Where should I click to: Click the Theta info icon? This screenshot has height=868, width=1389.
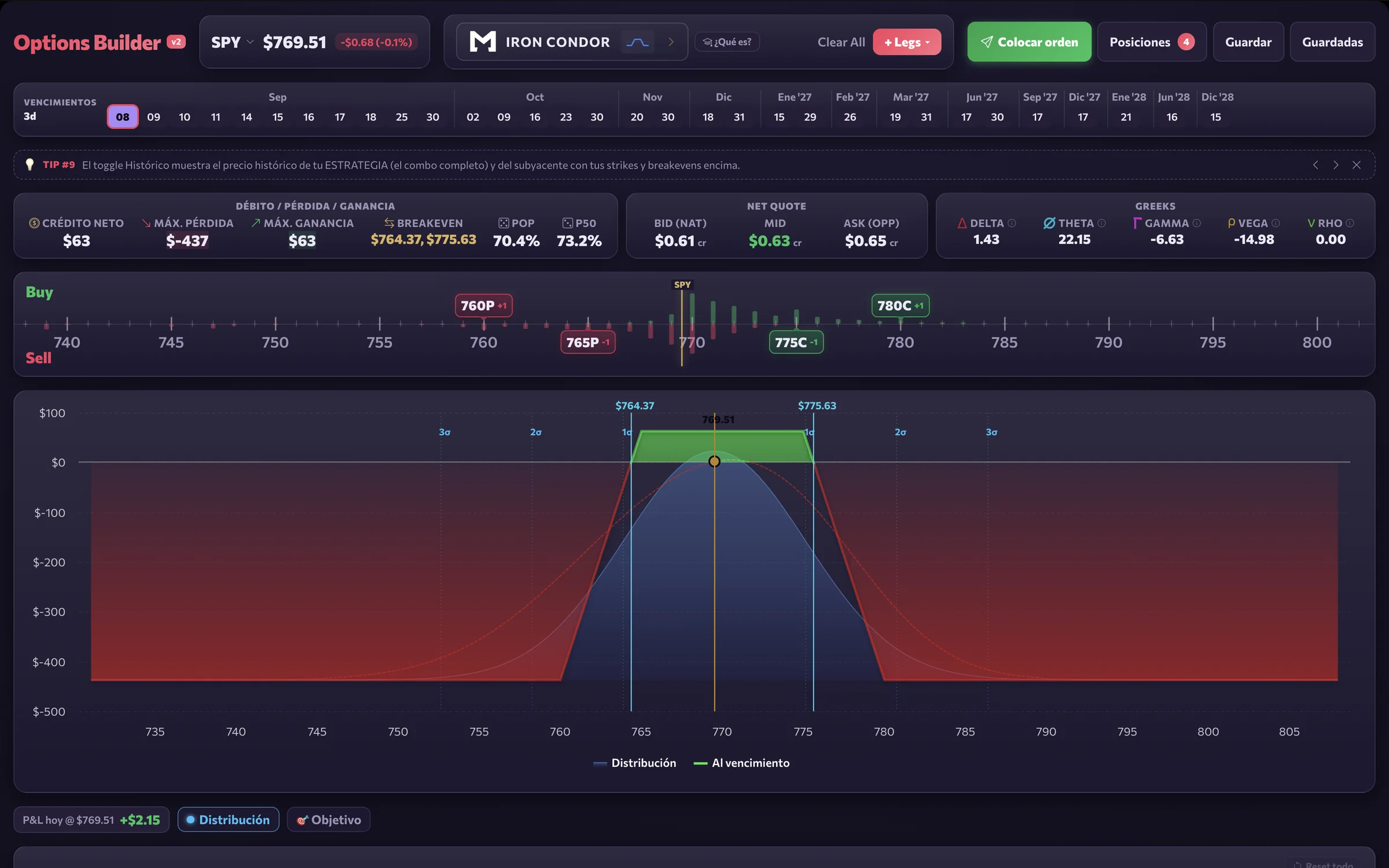tap(1101, 223)
